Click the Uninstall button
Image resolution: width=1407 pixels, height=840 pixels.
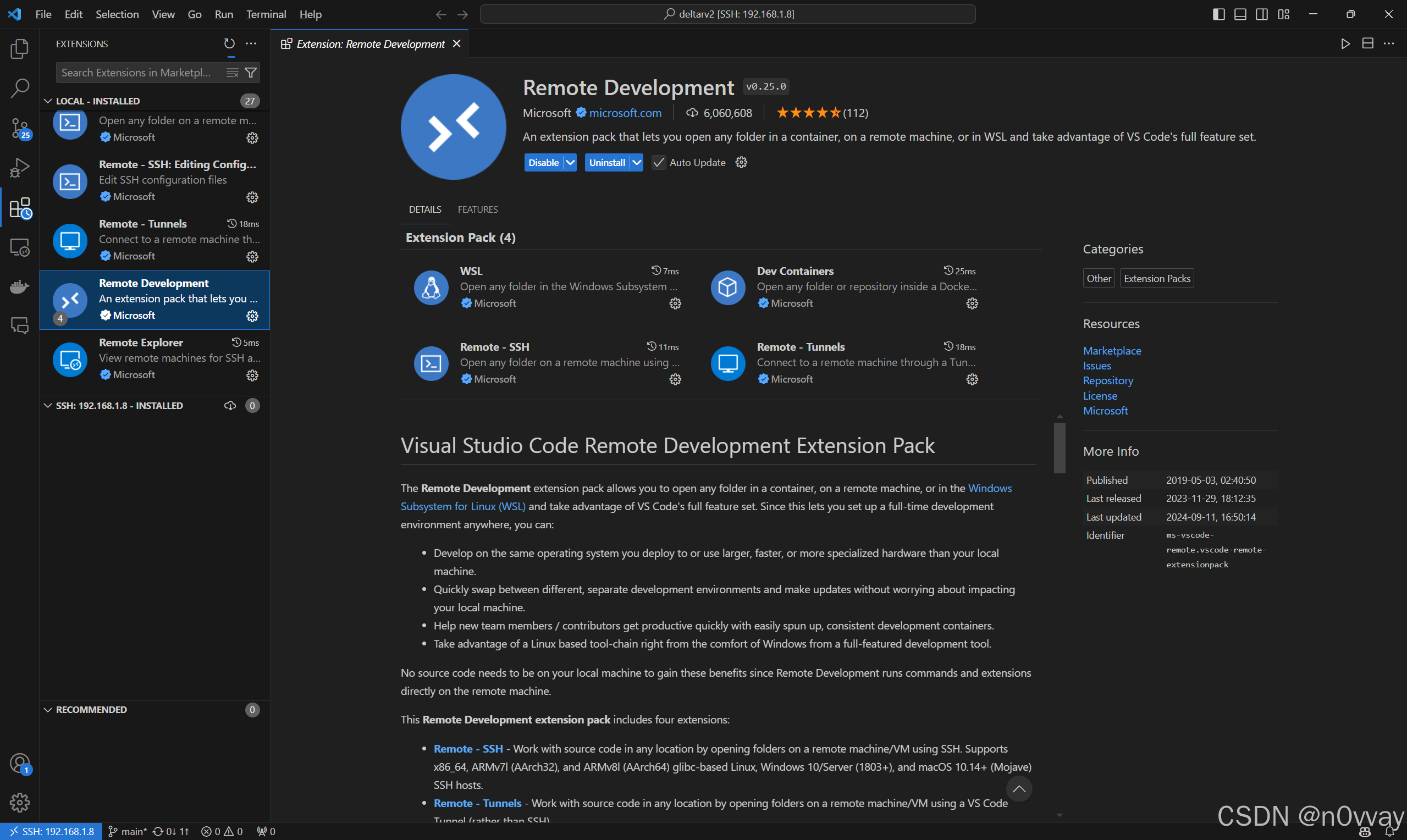click(x=606, y=163)
